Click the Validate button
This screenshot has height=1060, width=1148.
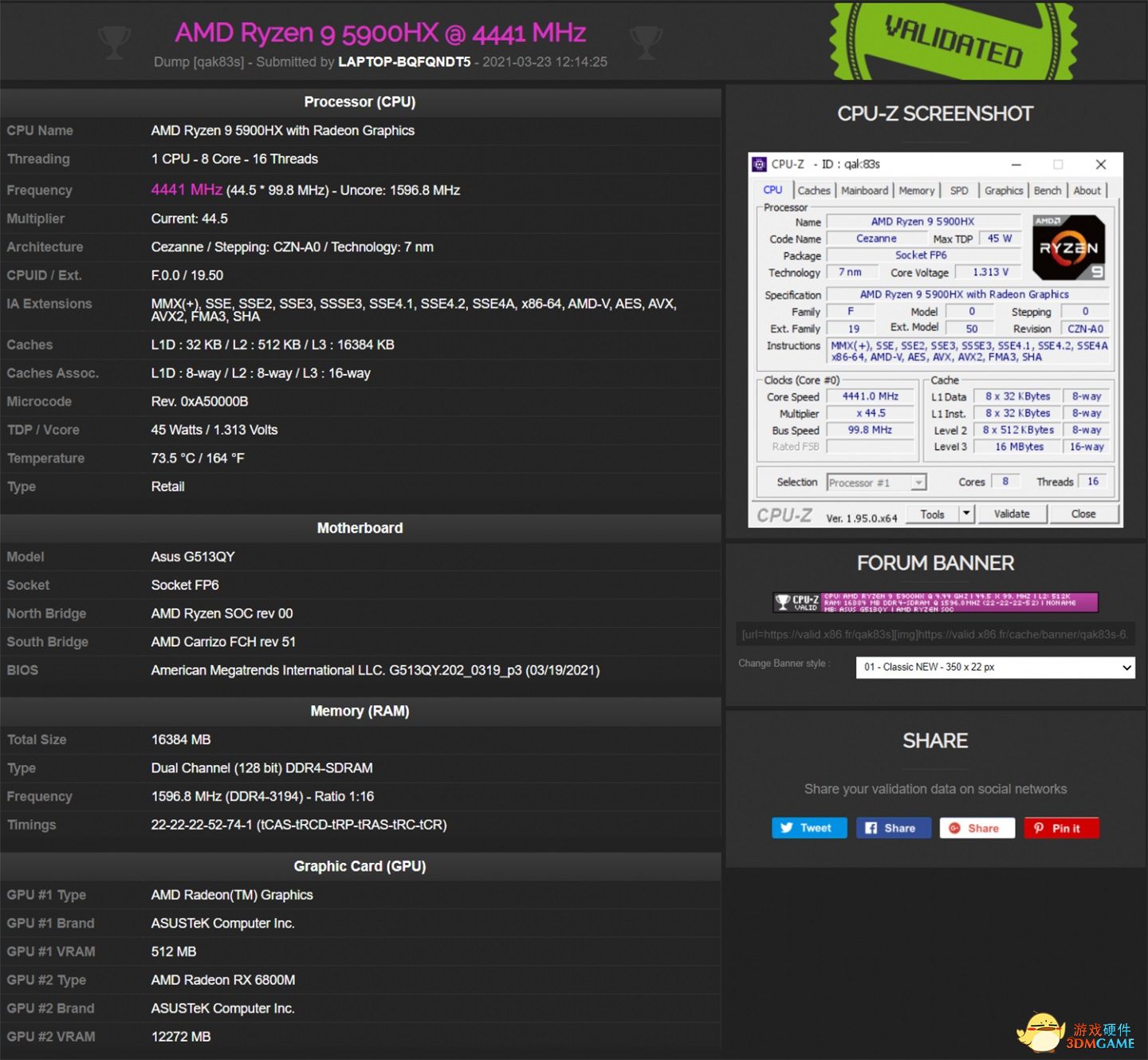coord(1012,514)
